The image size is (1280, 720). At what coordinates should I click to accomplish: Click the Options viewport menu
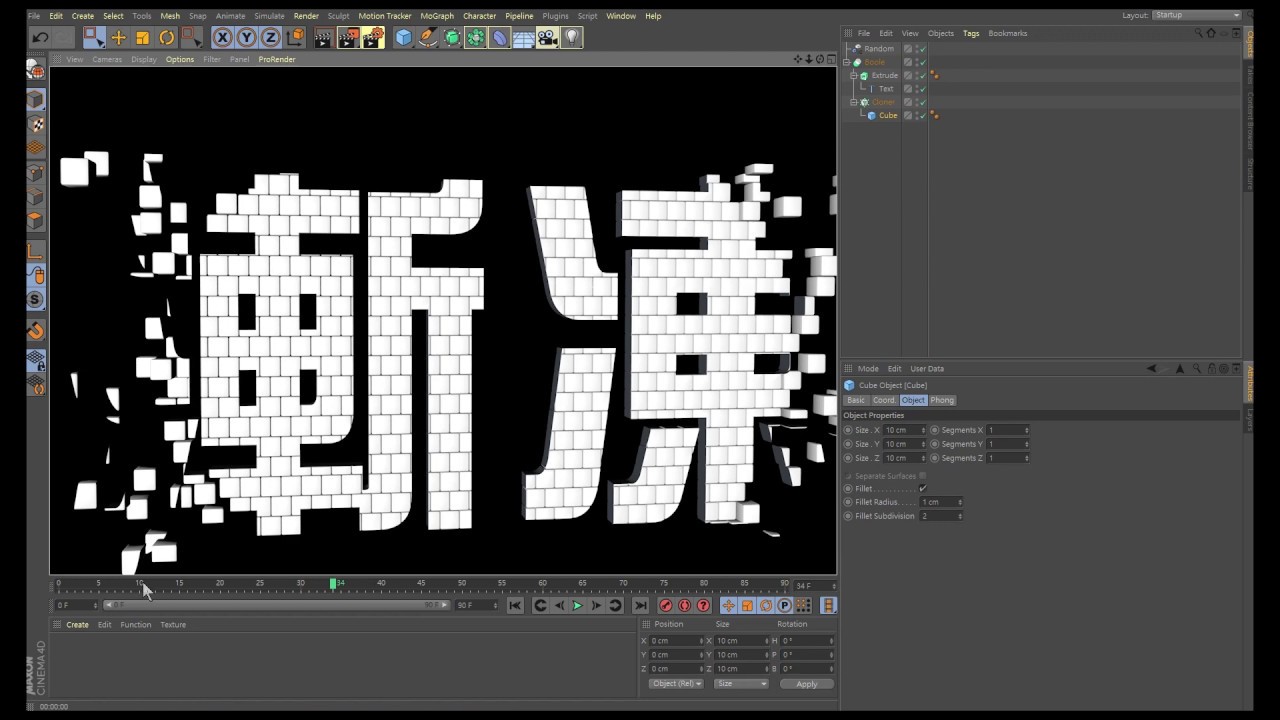(180, 59)
